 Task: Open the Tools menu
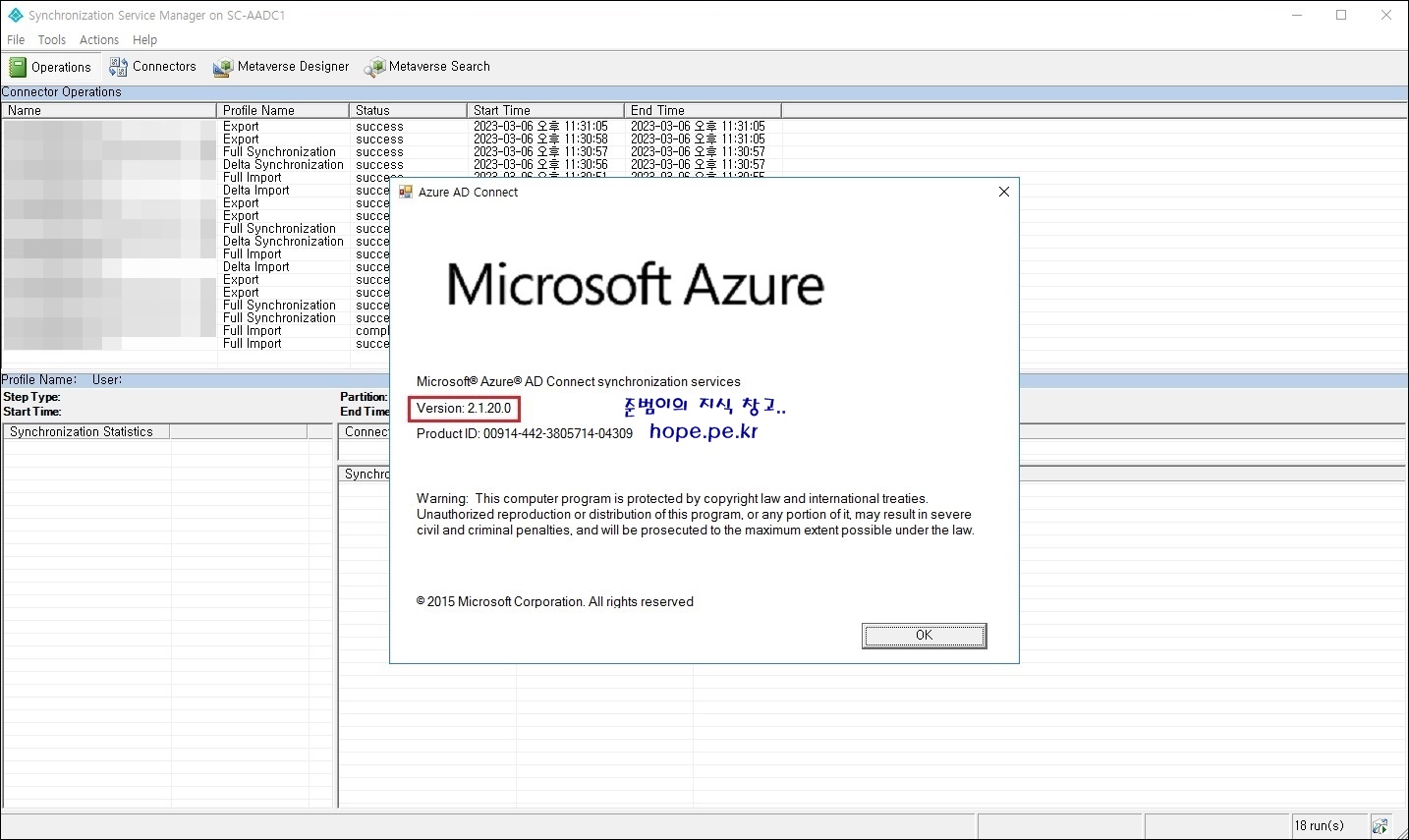coord(52,40)
